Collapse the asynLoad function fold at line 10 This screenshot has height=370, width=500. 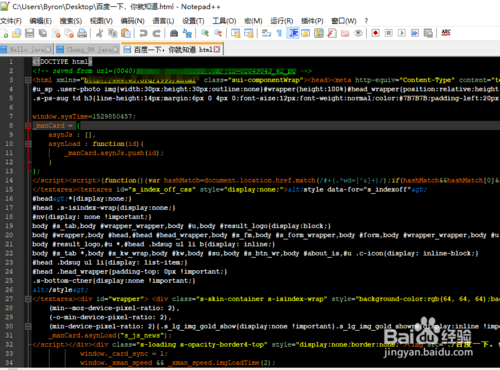click(28, 144)
